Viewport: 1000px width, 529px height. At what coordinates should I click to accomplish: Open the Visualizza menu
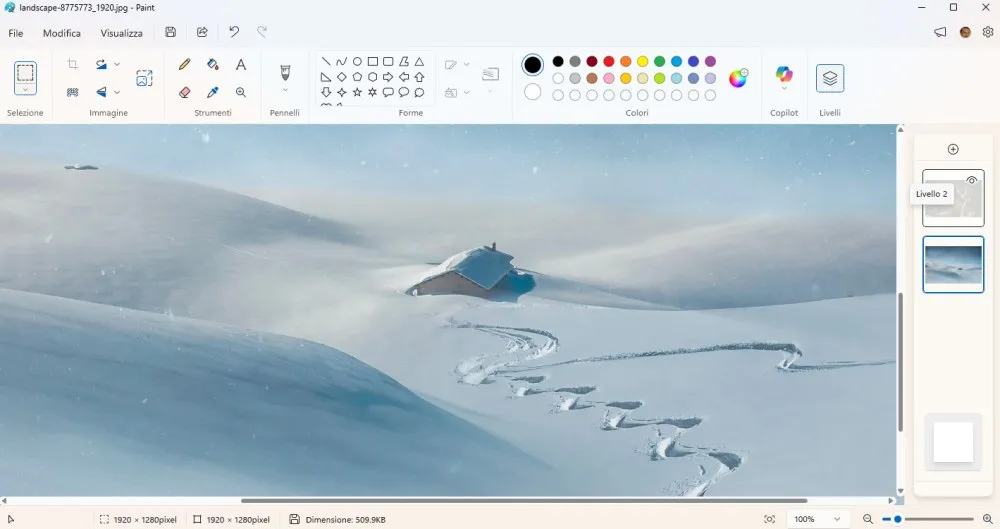point(121,33)
